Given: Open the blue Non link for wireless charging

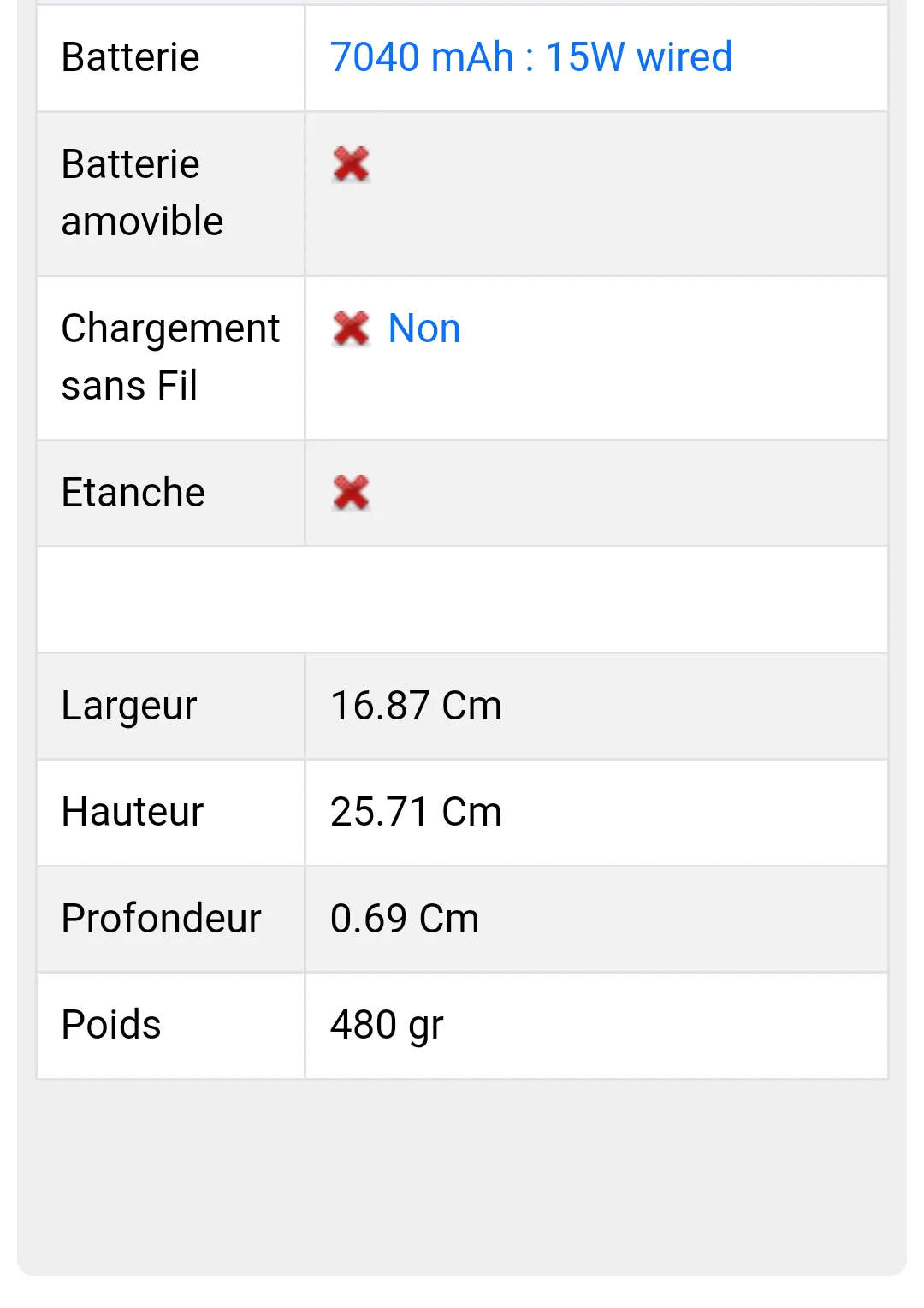Looking at the screenshot, I should (424, 328).
